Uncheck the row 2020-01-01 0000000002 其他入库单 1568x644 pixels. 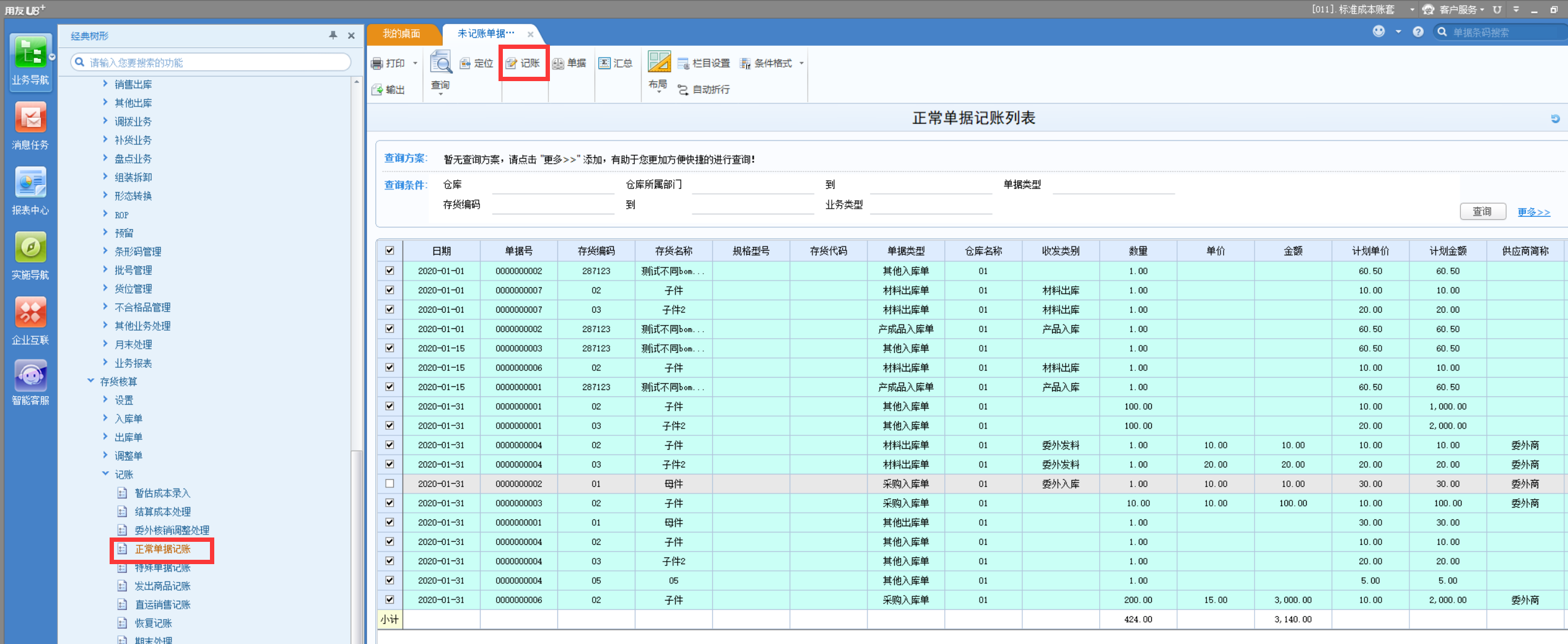[x=390, y=271]
